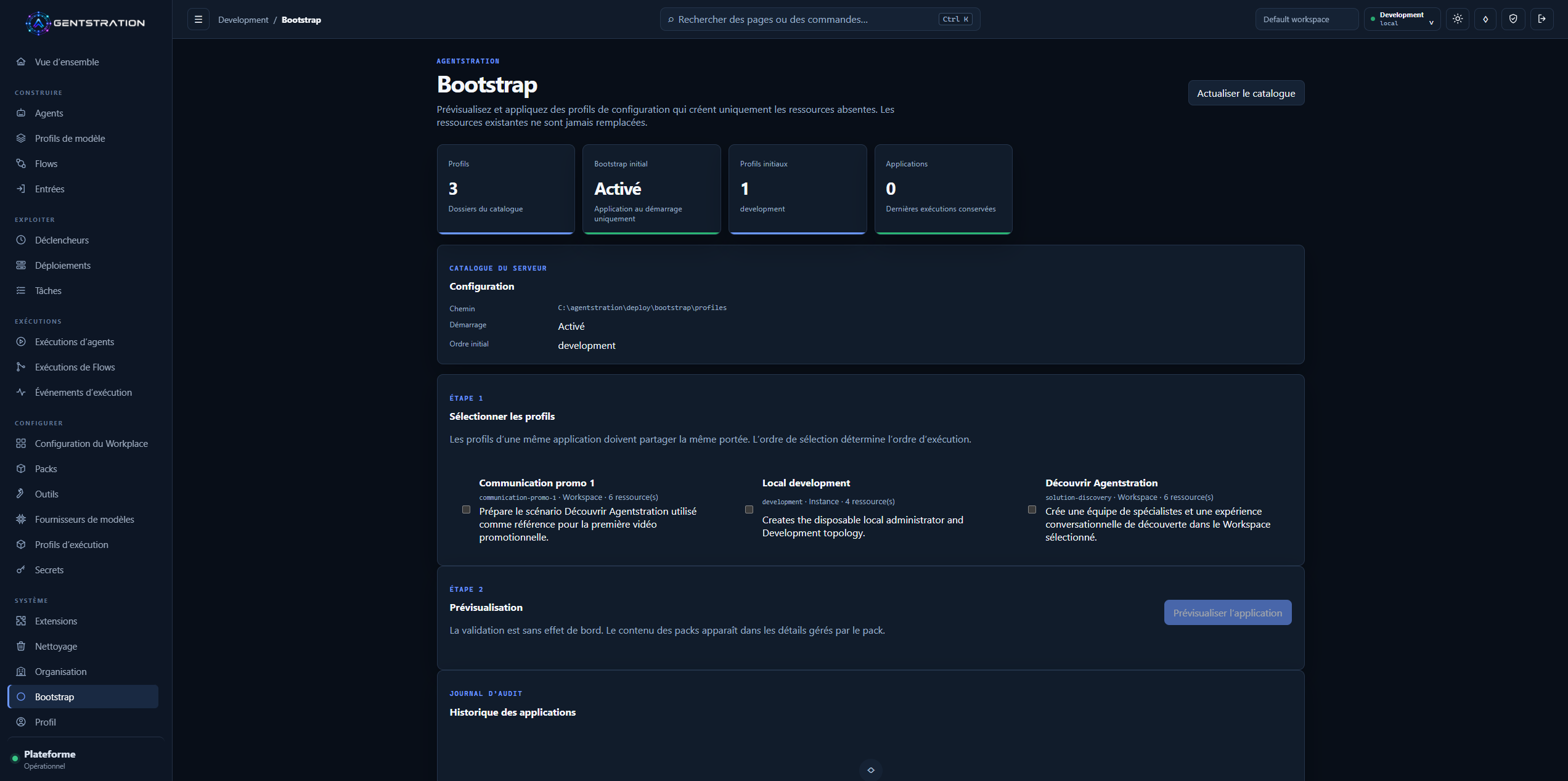Click the Déclencheurs clock icon

coord(21,240)
